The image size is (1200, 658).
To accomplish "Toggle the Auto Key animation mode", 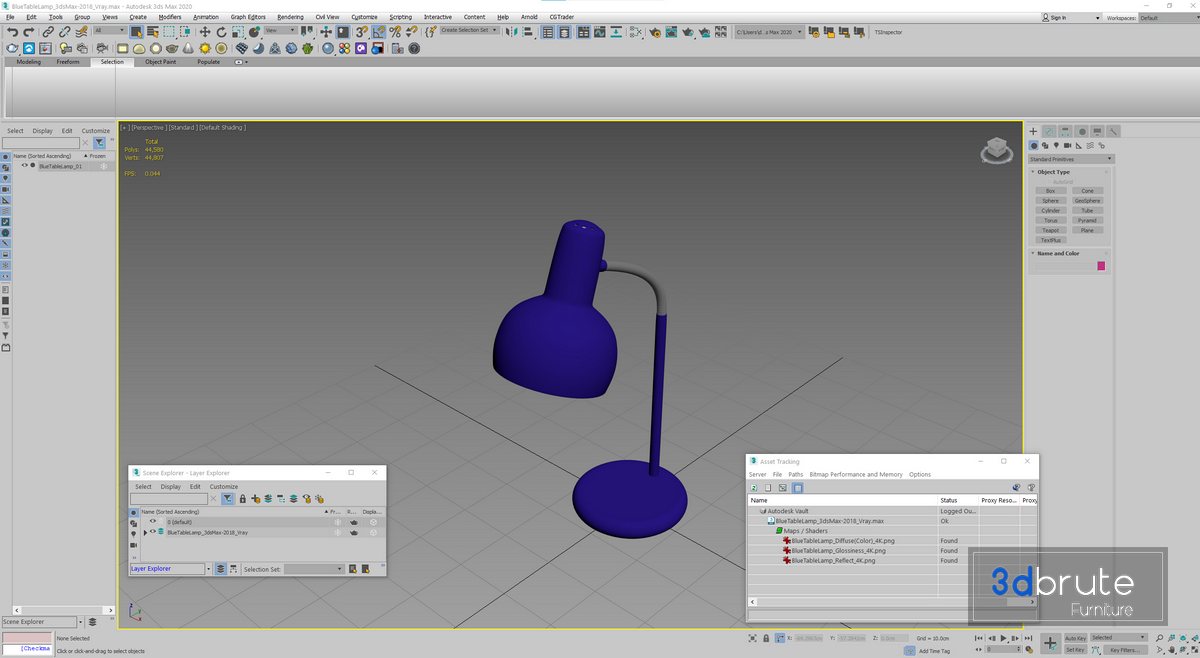I will [x=1075, y=637].
